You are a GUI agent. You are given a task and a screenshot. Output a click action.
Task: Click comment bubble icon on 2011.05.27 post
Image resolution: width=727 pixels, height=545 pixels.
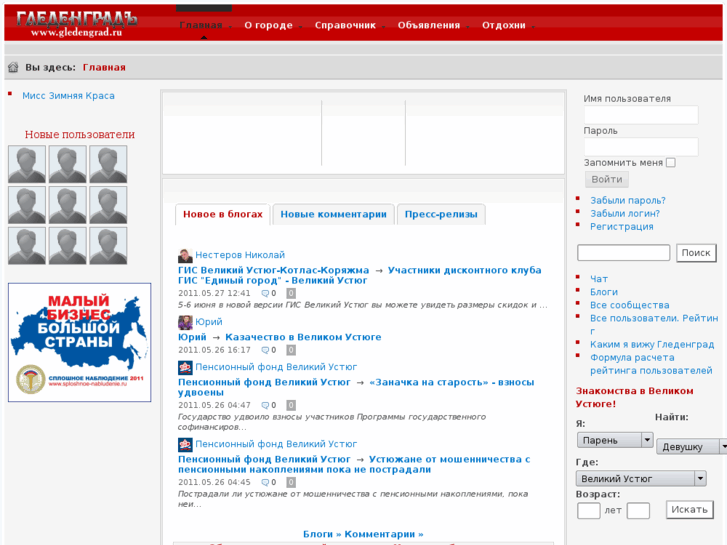coord(264,294)
